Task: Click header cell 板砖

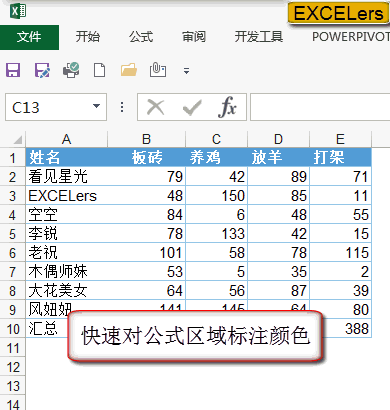Action: tap(147, 157)
